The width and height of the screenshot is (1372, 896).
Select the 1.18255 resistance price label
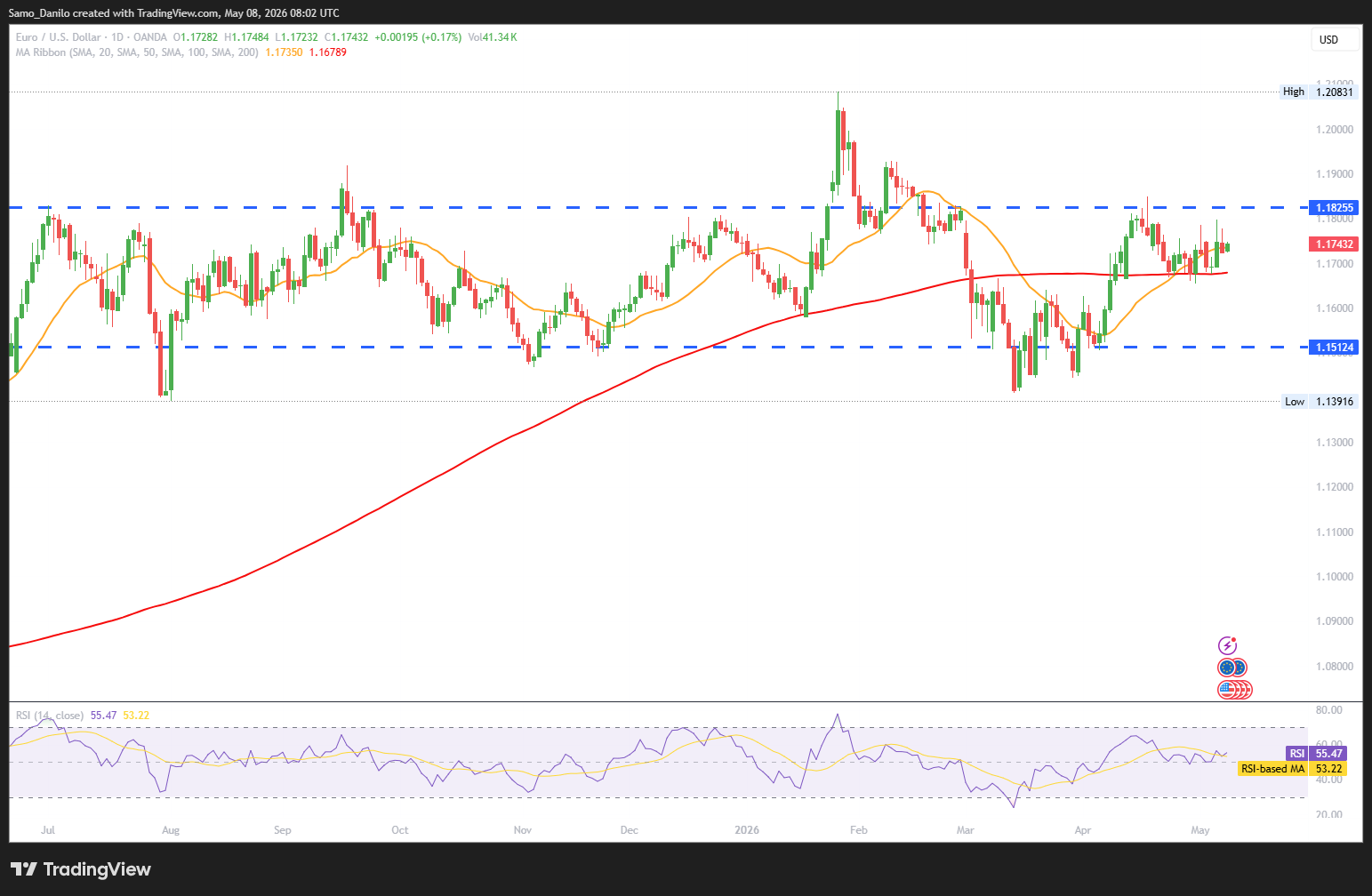1335,208
